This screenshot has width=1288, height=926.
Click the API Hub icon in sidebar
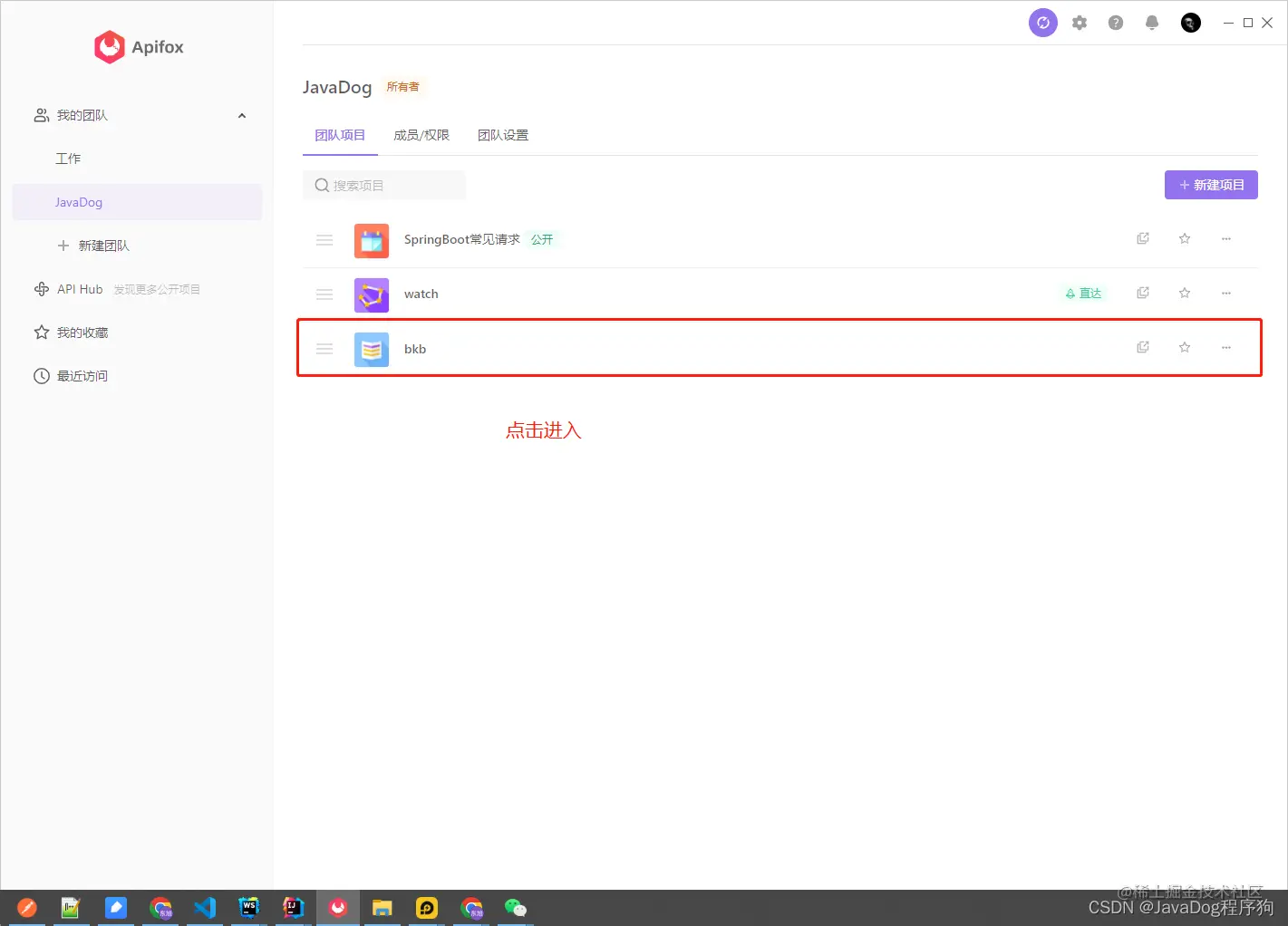tap(42, 289)
